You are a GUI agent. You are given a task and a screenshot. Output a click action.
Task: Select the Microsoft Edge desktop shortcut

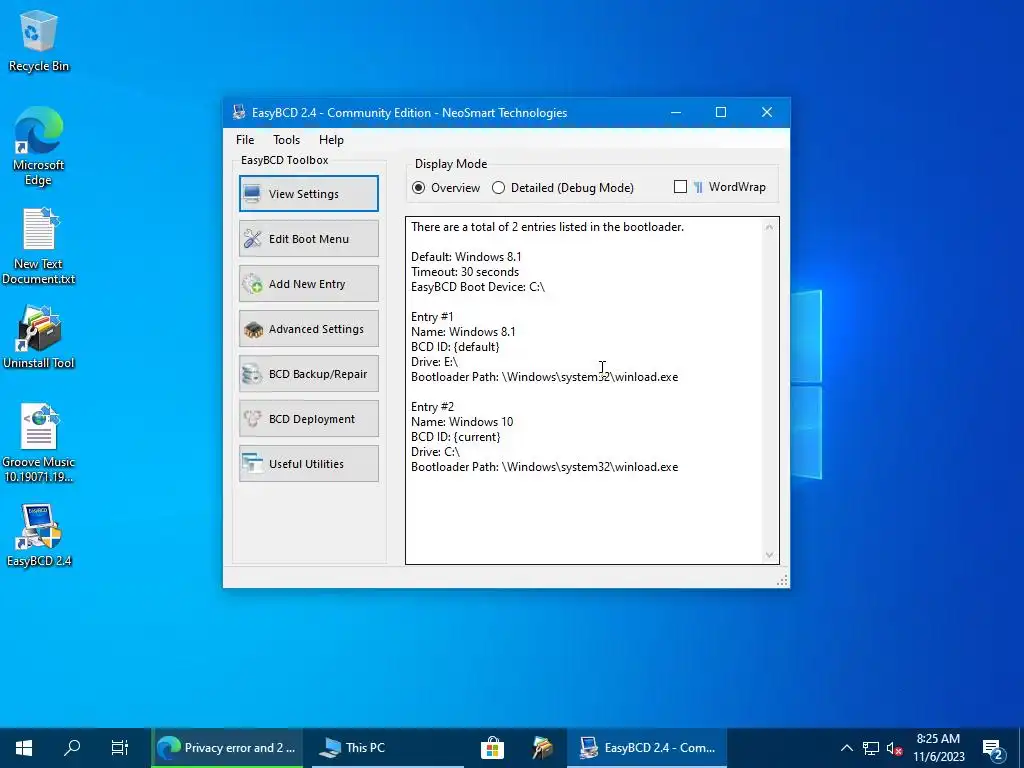(x=39, y=146)
